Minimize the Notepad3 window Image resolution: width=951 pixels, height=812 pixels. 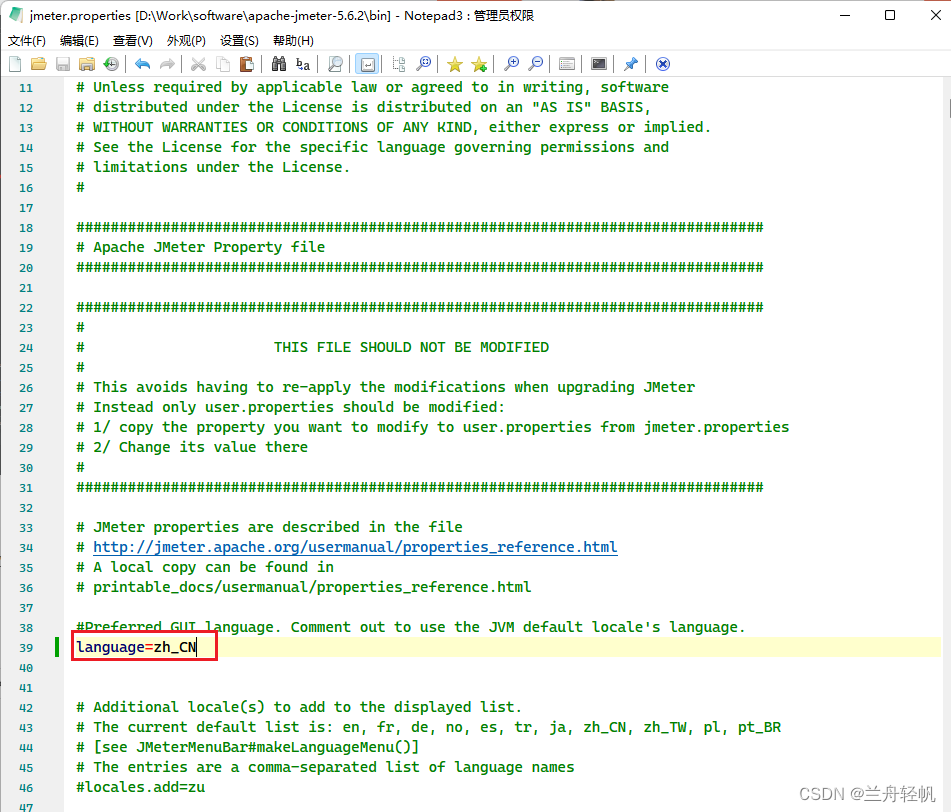(x=844, y=15)
